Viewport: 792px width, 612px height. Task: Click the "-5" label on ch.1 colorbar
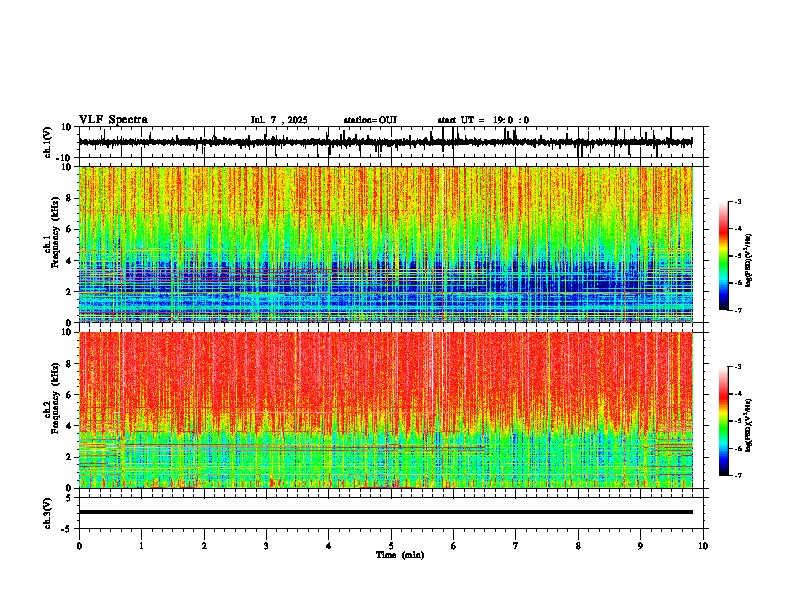click(738, 256)
